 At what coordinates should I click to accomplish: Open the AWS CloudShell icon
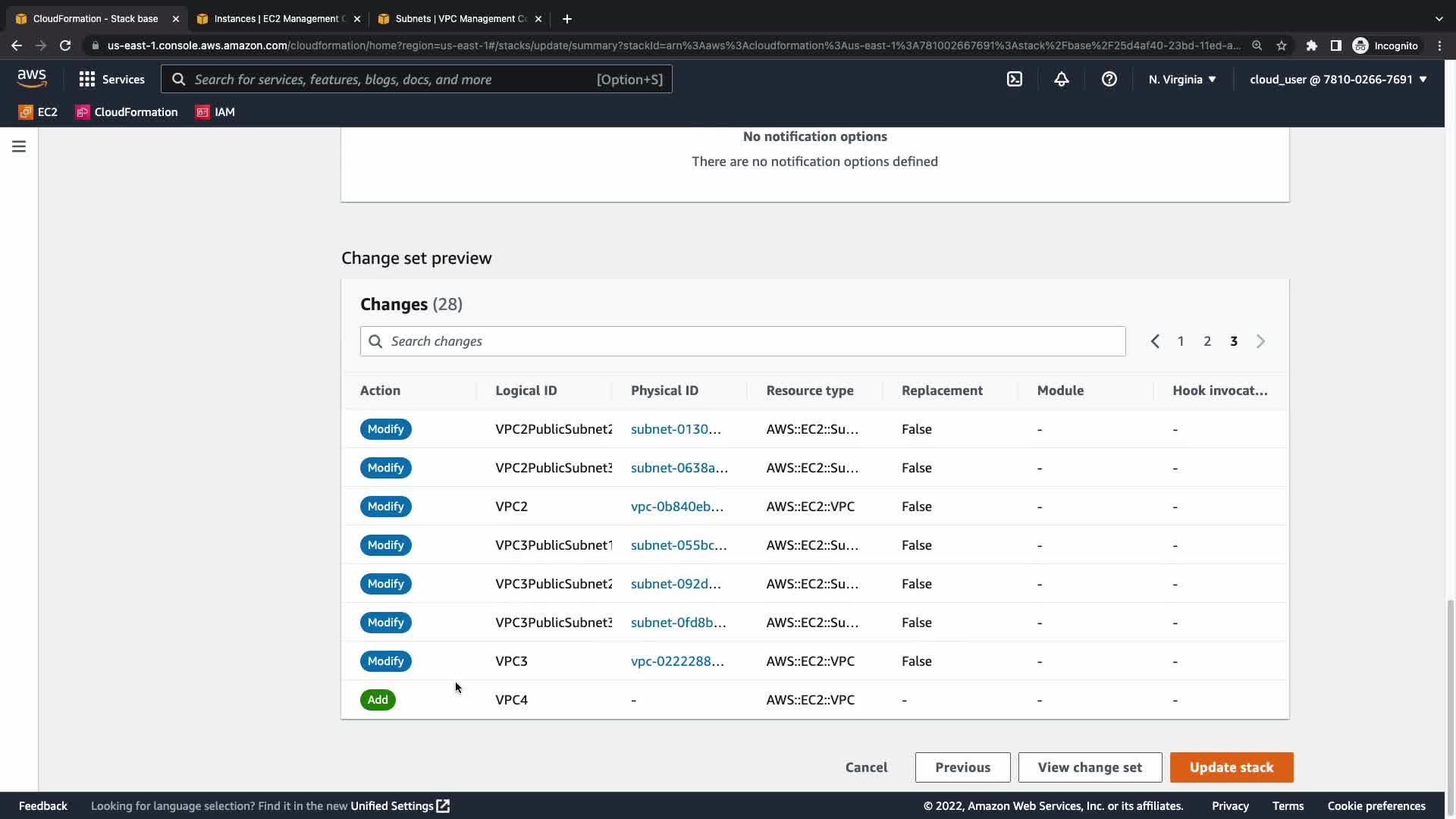[1015, 79]
